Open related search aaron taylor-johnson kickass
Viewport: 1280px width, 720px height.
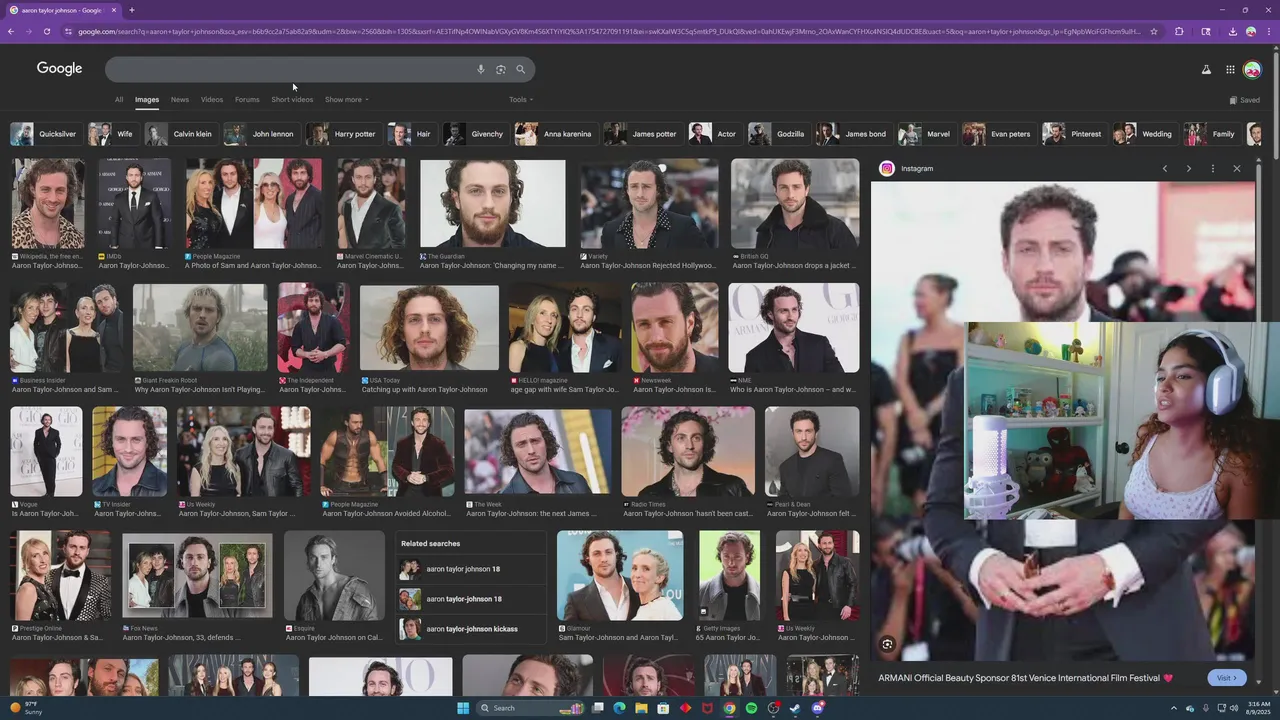(x=471, y=629)
